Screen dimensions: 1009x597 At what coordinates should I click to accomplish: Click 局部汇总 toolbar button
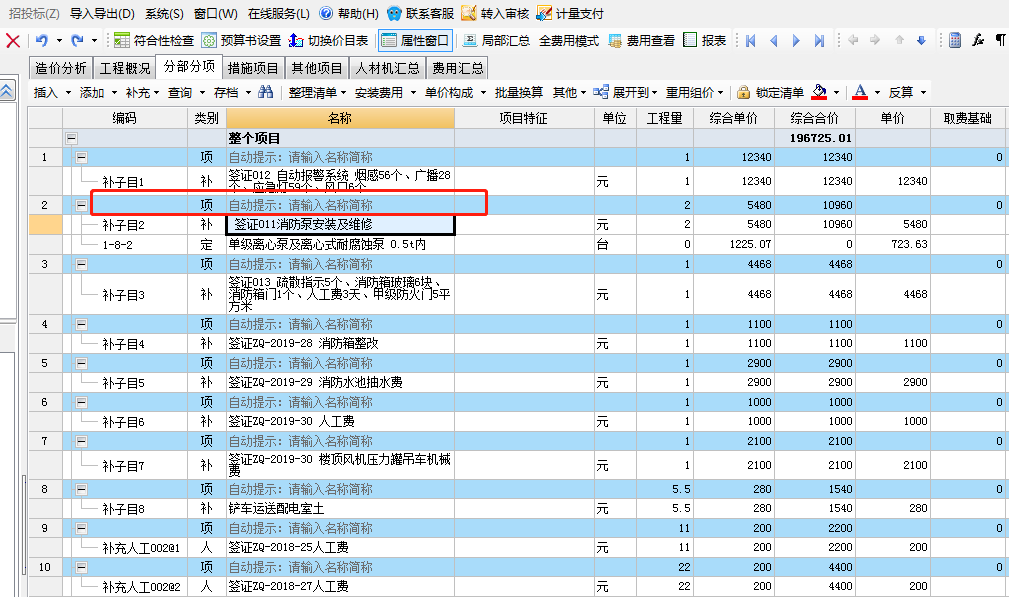point(496,41)
